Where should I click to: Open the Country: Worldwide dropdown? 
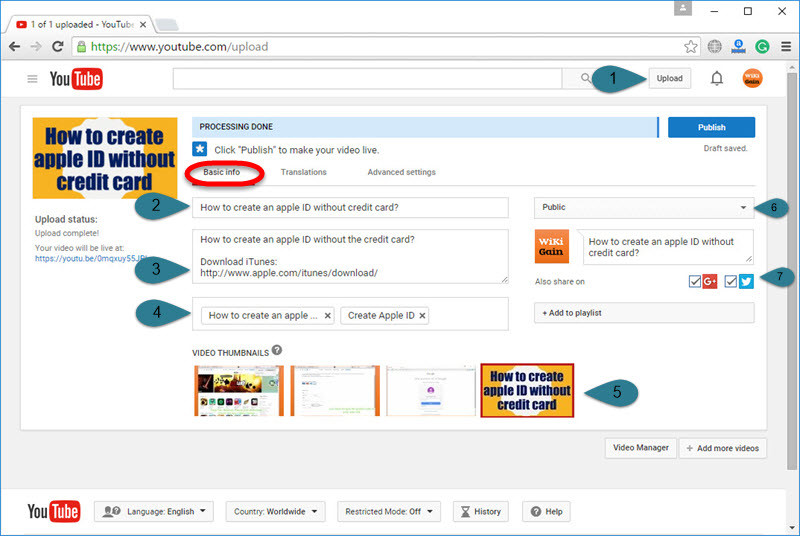click(276, 512)
